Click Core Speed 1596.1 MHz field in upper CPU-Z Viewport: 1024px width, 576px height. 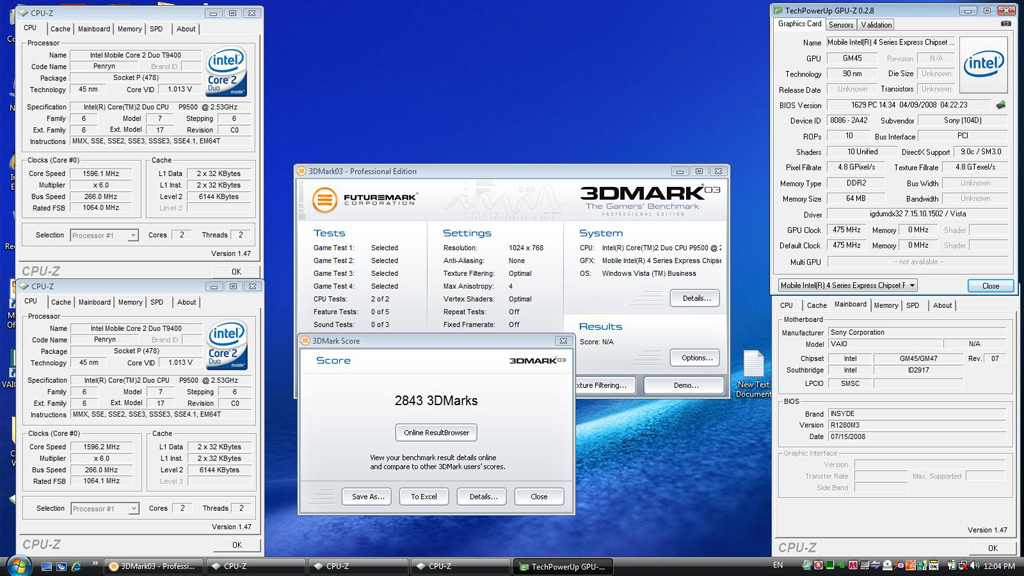101,174
